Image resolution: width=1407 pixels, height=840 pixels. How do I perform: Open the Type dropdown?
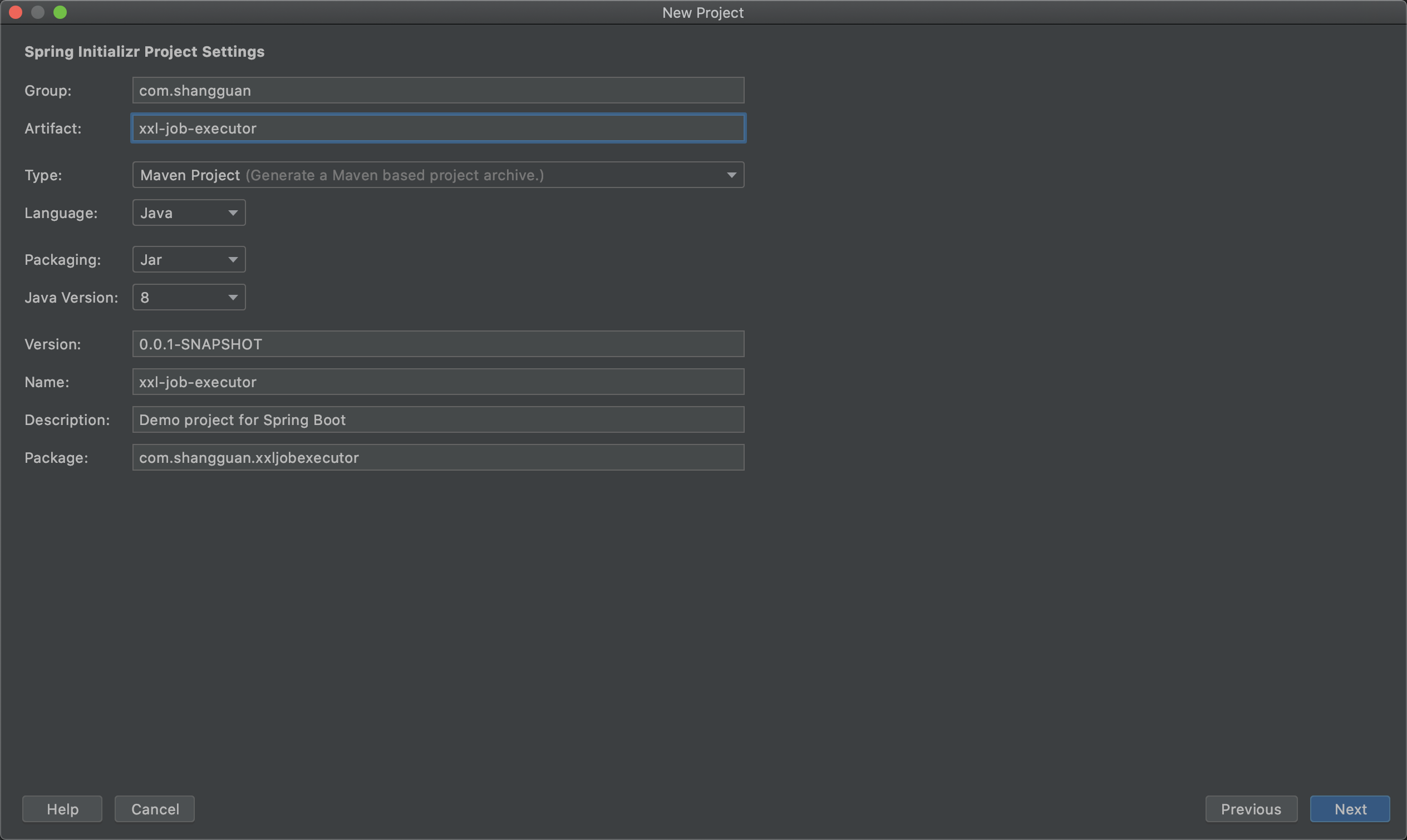click(438, 175)
